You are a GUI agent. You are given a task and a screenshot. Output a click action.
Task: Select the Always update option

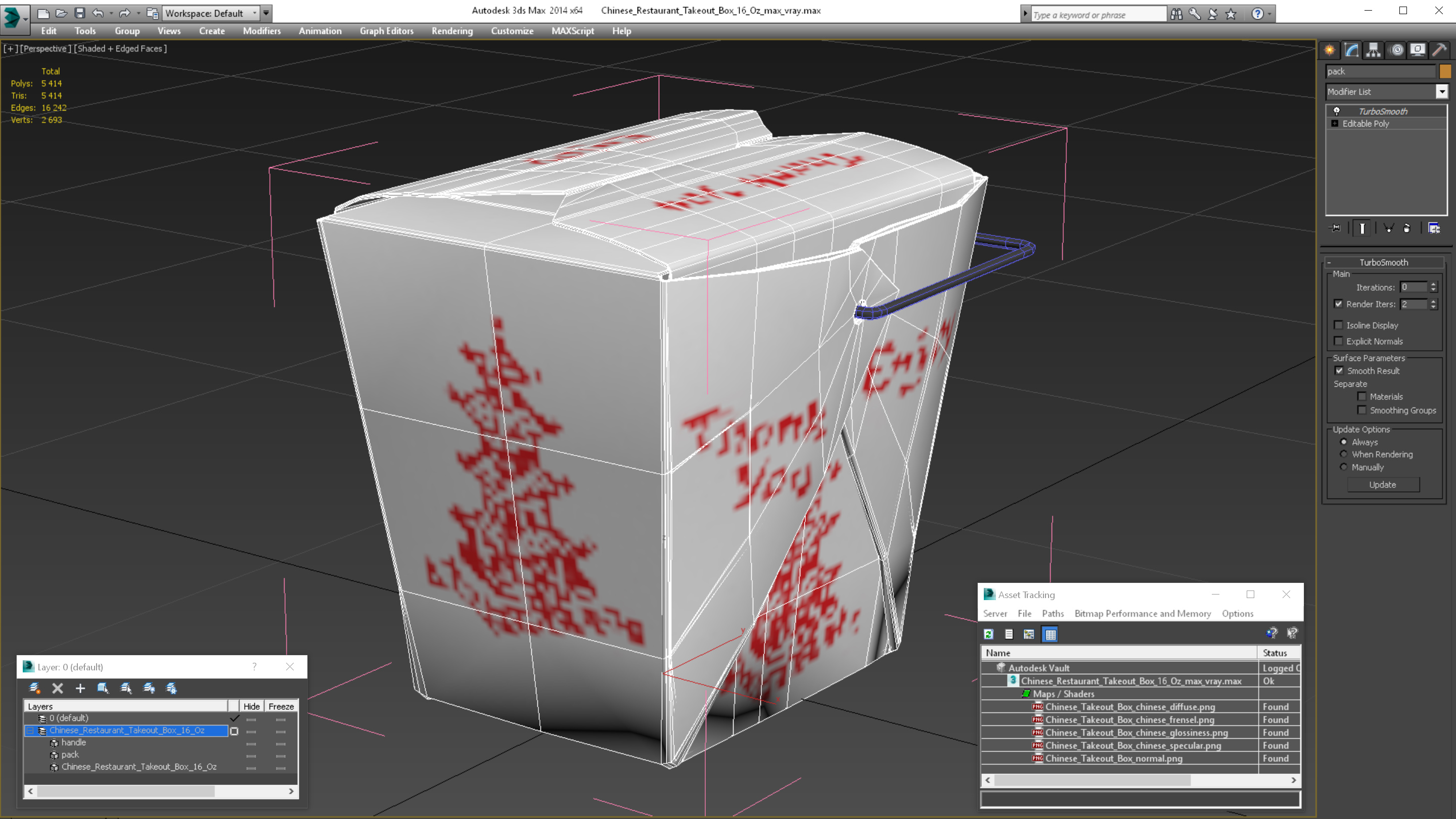(1344, 442)
